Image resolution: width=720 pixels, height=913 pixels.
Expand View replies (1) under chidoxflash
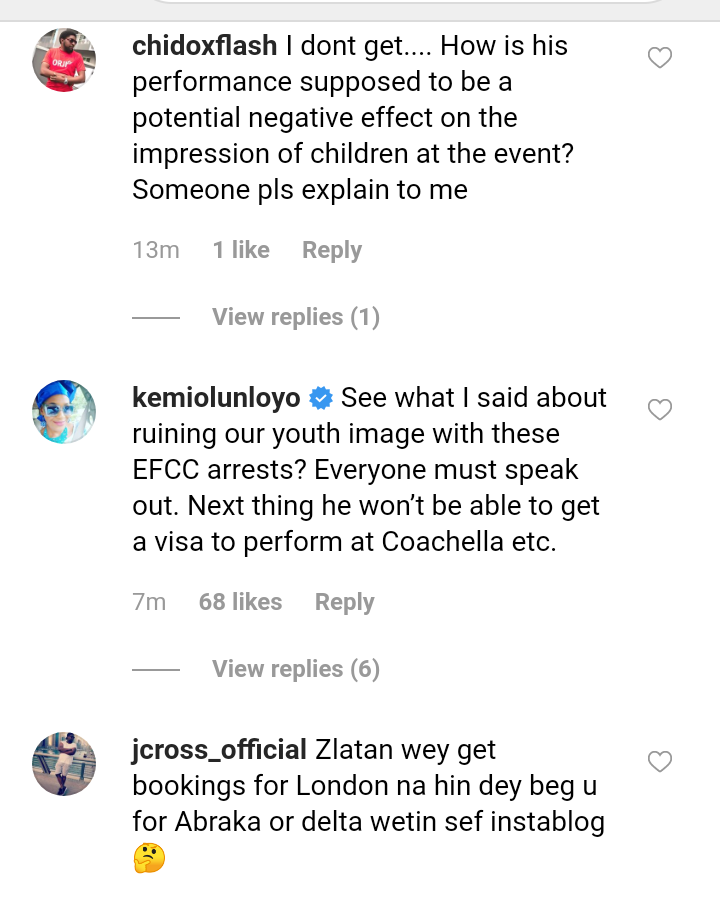pos(296,317)
